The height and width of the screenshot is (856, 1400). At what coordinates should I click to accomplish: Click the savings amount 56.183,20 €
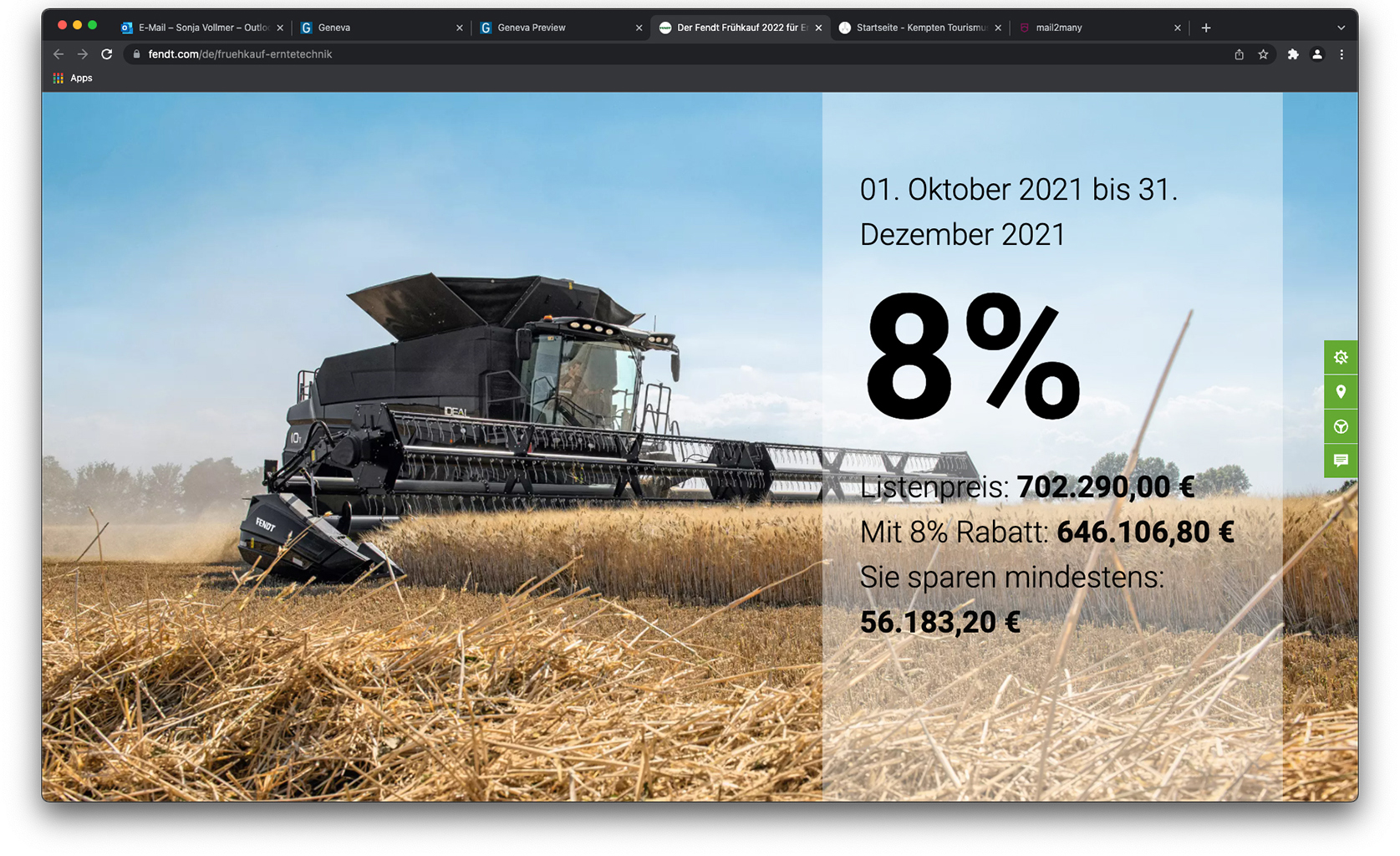pos(940,622)
